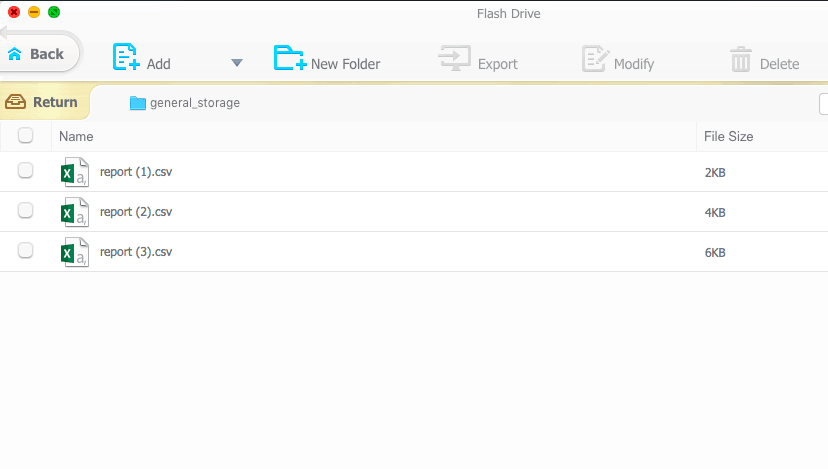
Task: Expand the Add dropdown arrow
Action: (x=237, y=63)
